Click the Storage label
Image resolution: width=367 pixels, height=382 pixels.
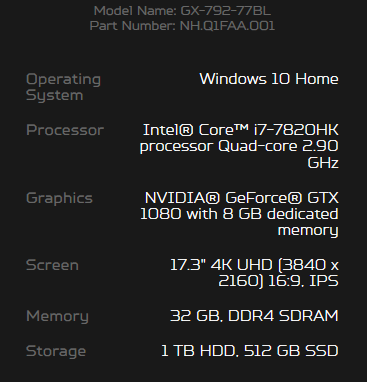[56, 352]
